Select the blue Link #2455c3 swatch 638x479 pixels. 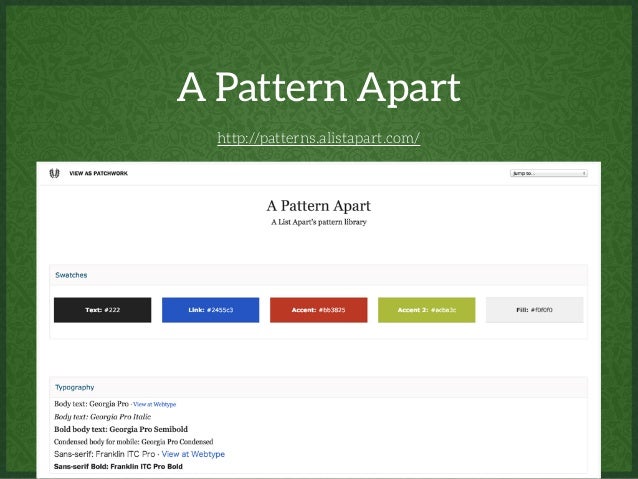click(210, 310)
